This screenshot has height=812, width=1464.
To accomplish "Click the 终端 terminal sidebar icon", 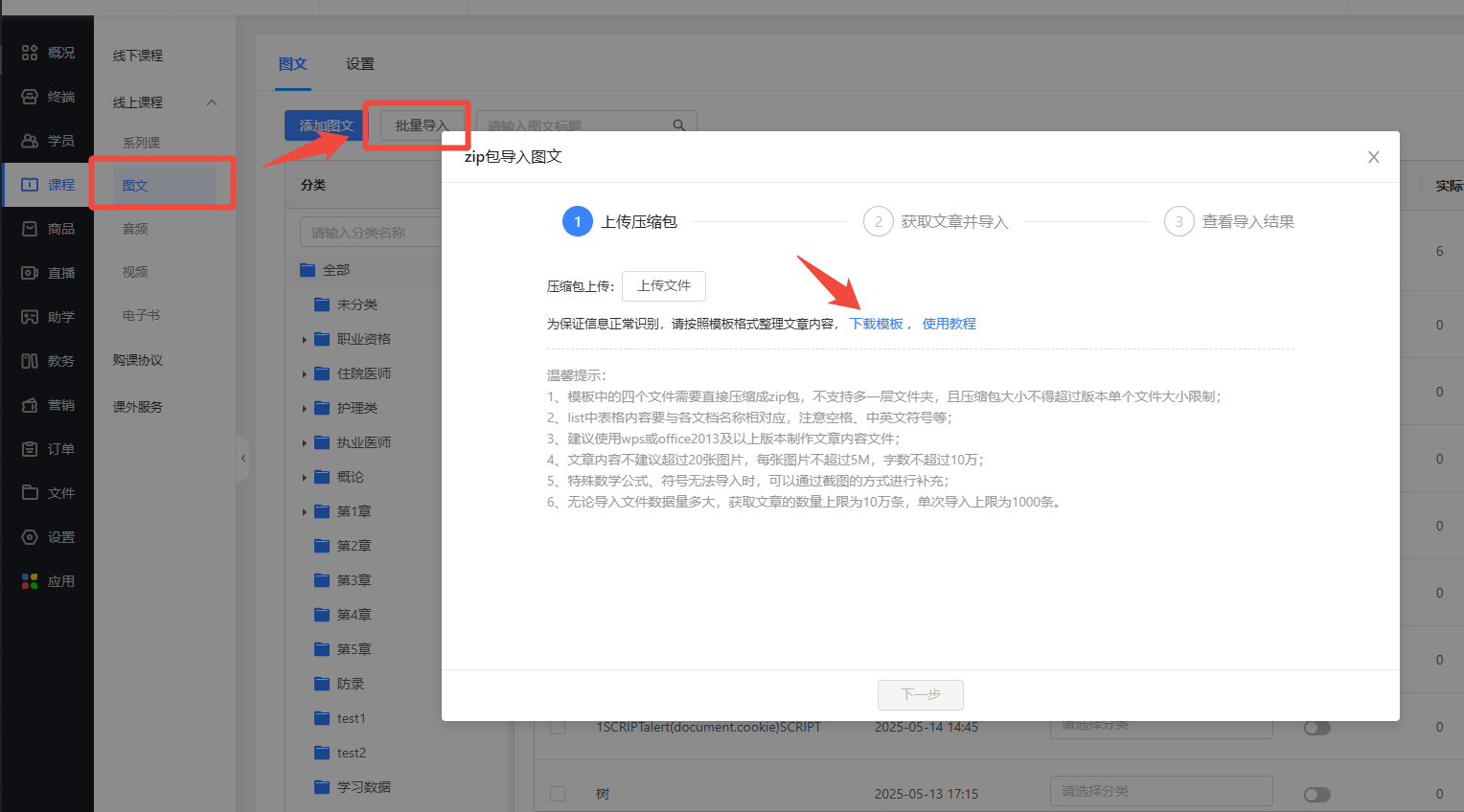I will coord(30,97).
